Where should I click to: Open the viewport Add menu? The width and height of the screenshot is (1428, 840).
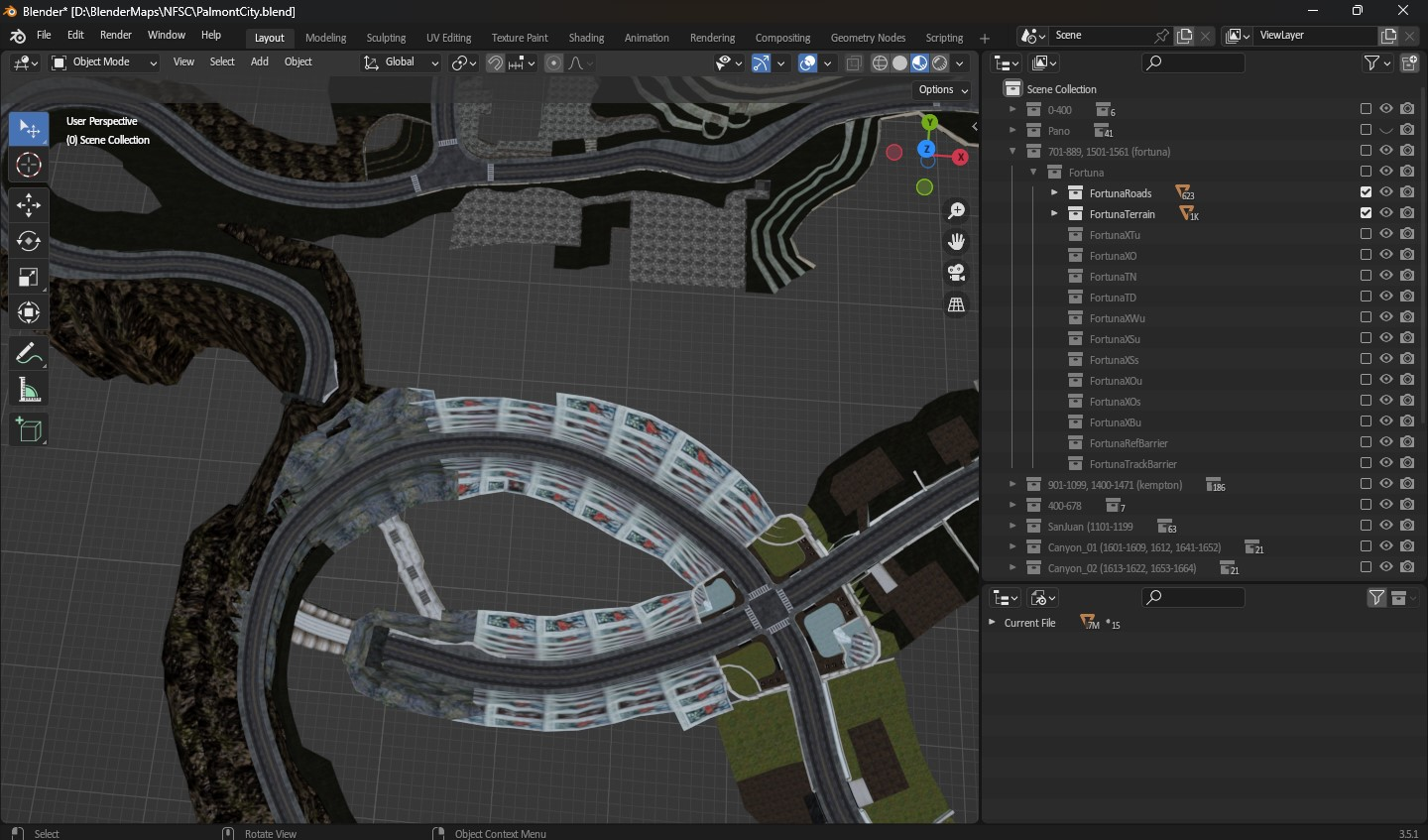click(260, 62)
